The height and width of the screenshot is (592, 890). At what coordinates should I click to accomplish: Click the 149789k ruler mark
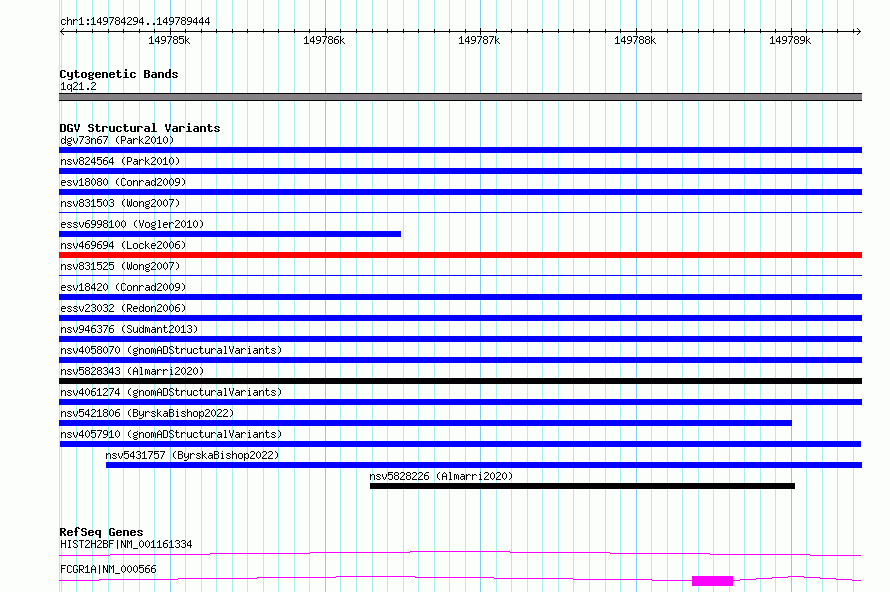[790, 40]
